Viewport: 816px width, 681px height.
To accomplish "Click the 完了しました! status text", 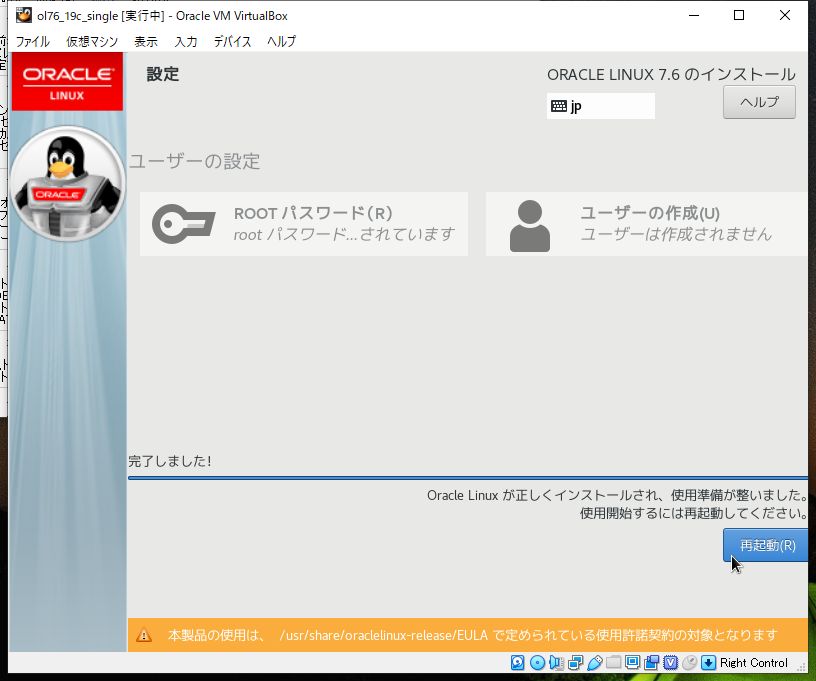I will pos(170,461).
